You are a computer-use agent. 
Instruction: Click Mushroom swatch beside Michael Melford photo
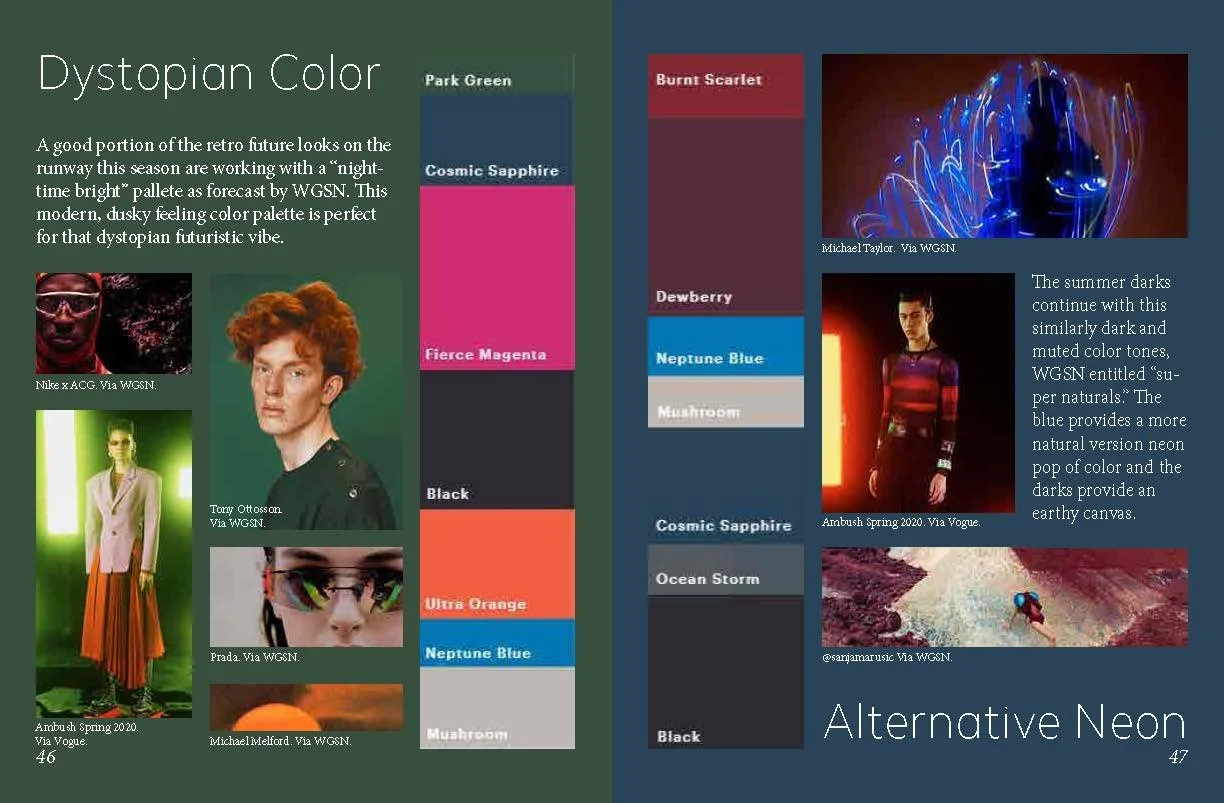coord(497,708)
